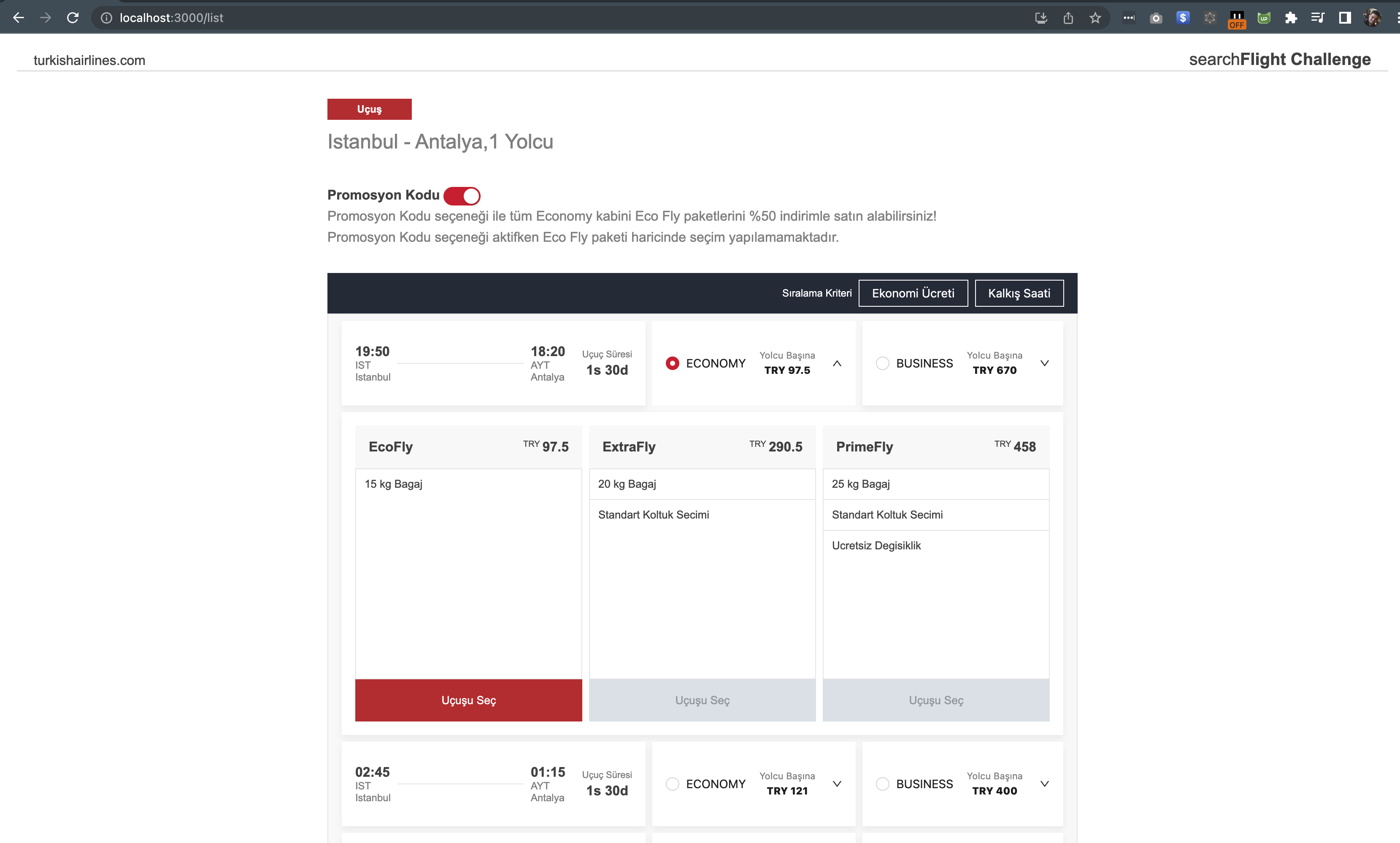Open the browser extensions puzzle icon
This screenshot has height=843, width=1400.
click(x=1290, y=18)
